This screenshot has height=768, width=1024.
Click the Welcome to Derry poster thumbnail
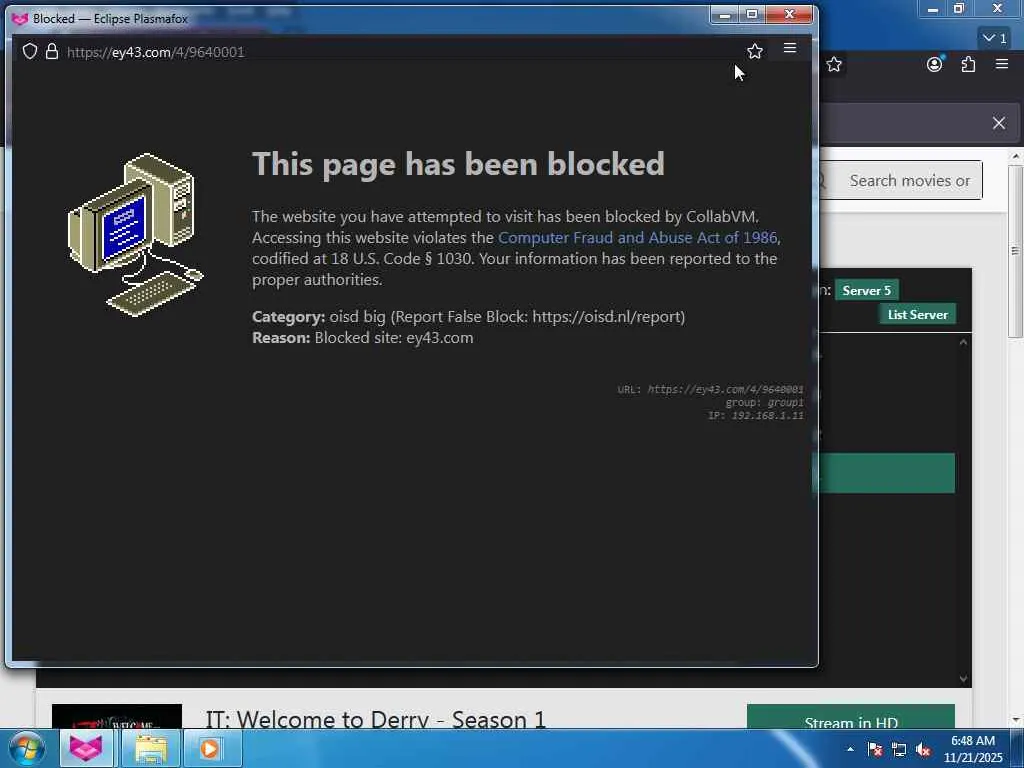tap(117, 717)
